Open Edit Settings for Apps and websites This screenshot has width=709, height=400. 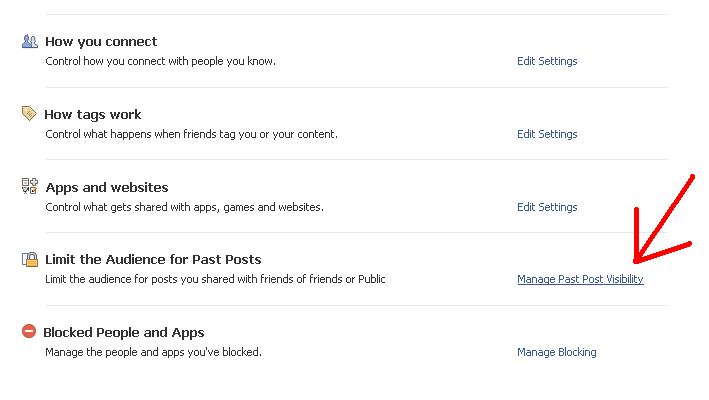point(547,207)
